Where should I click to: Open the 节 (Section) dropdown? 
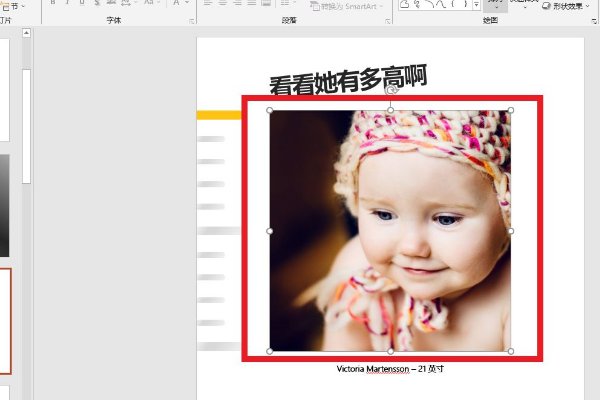pos(14,6)
